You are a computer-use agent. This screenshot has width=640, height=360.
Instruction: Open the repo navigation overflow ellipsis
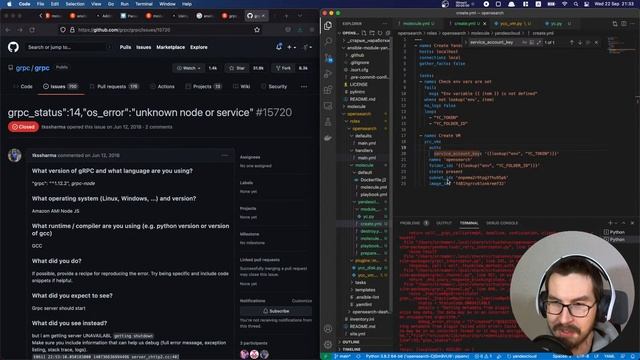point(304,87)
